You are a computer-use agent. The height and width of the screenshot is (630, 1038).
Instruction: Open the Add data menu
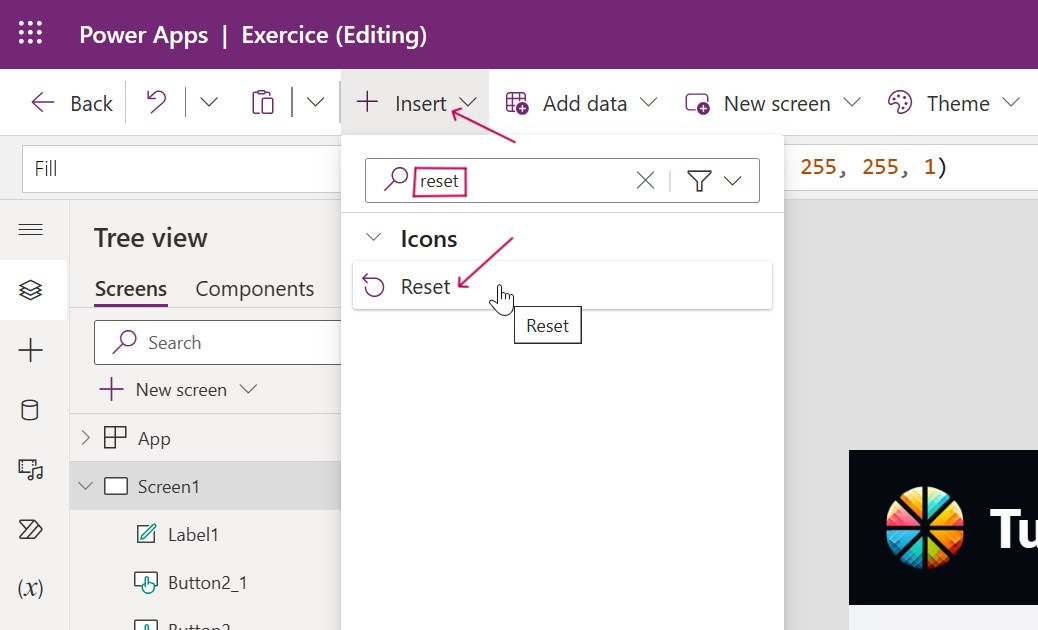(x=581, y=103)
